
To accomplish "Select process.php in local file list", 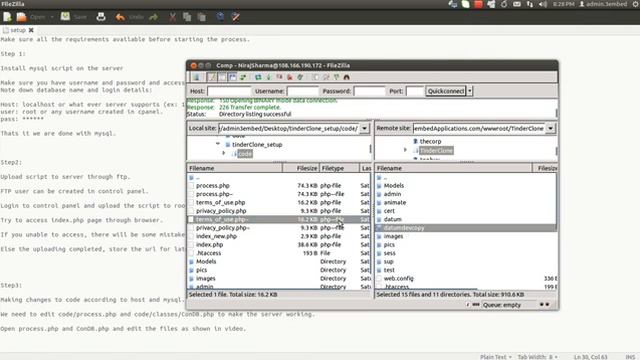I will 279,185.
